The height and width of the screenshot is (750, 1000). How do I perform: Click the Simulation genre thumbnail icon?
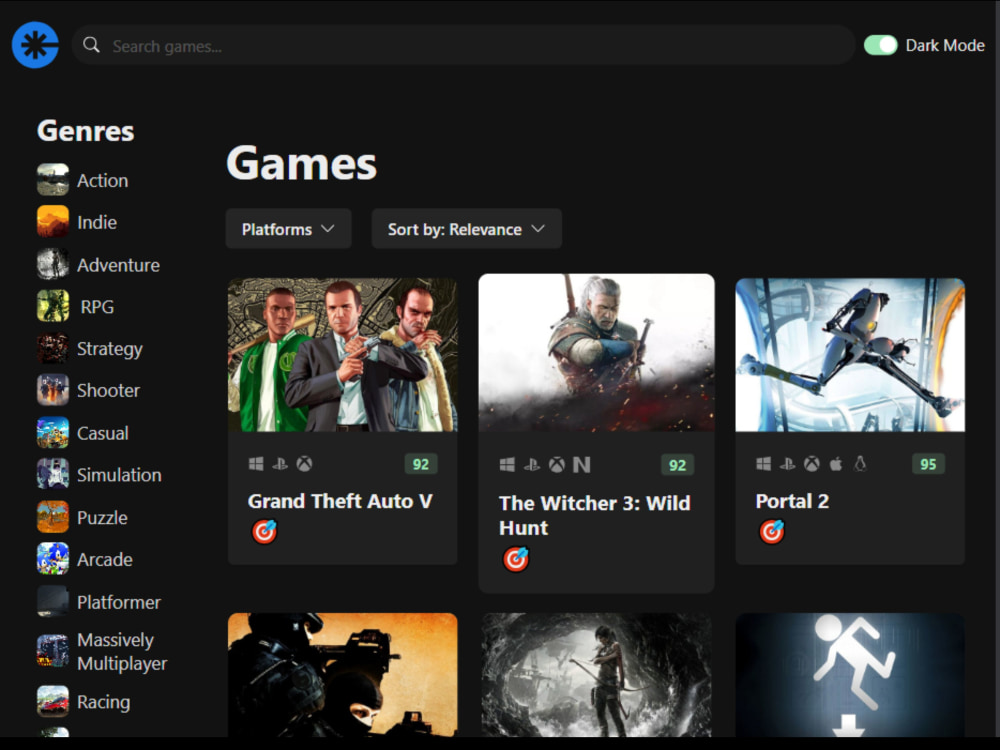53,474
